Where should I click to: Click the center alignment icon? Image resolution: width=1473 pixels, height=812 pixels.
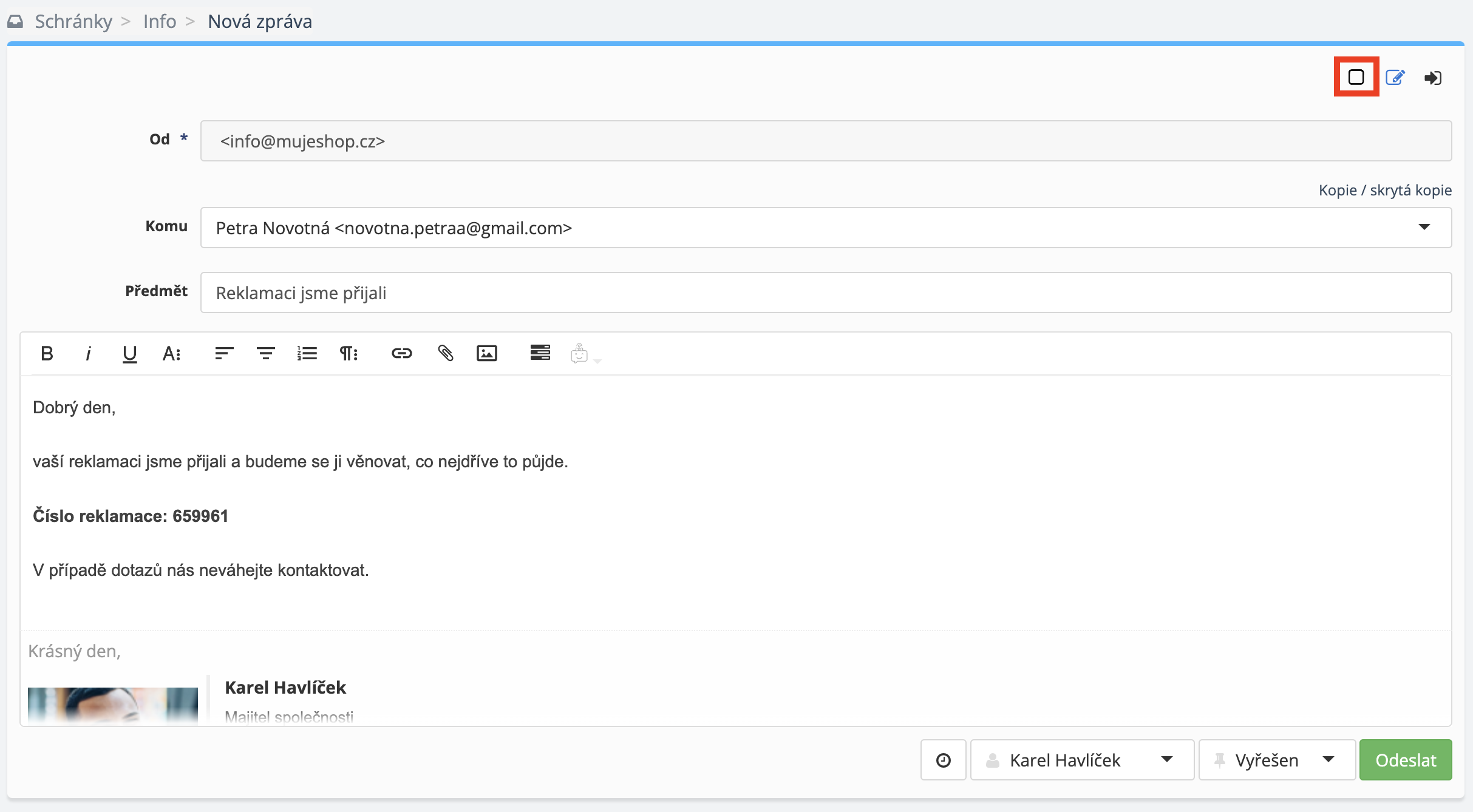pos(265,353)
